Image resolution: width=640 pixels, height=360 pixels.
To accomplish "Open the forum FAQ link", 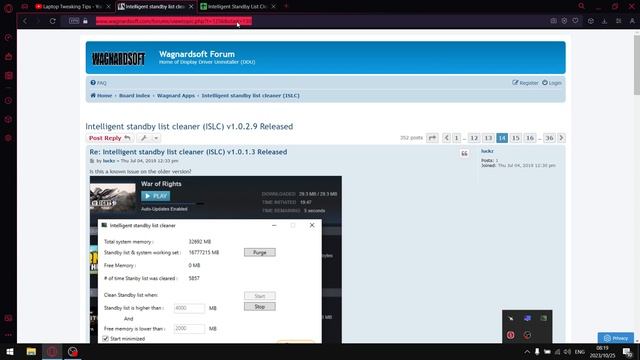I will [x=98, y=83].
